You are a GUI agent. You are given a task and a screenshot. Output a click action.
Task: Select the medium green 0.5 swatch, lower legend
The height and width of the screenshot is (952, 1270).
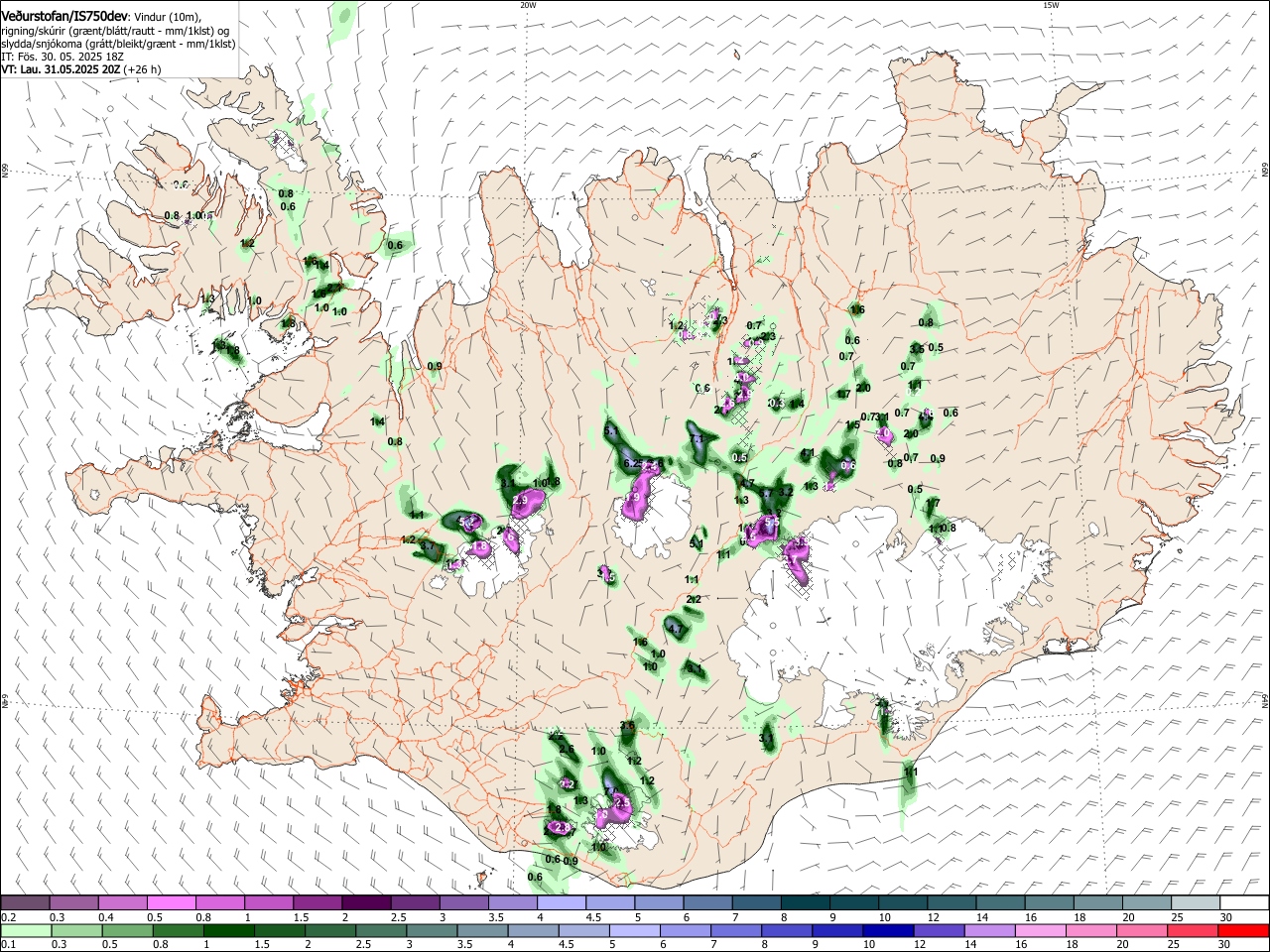127,930
